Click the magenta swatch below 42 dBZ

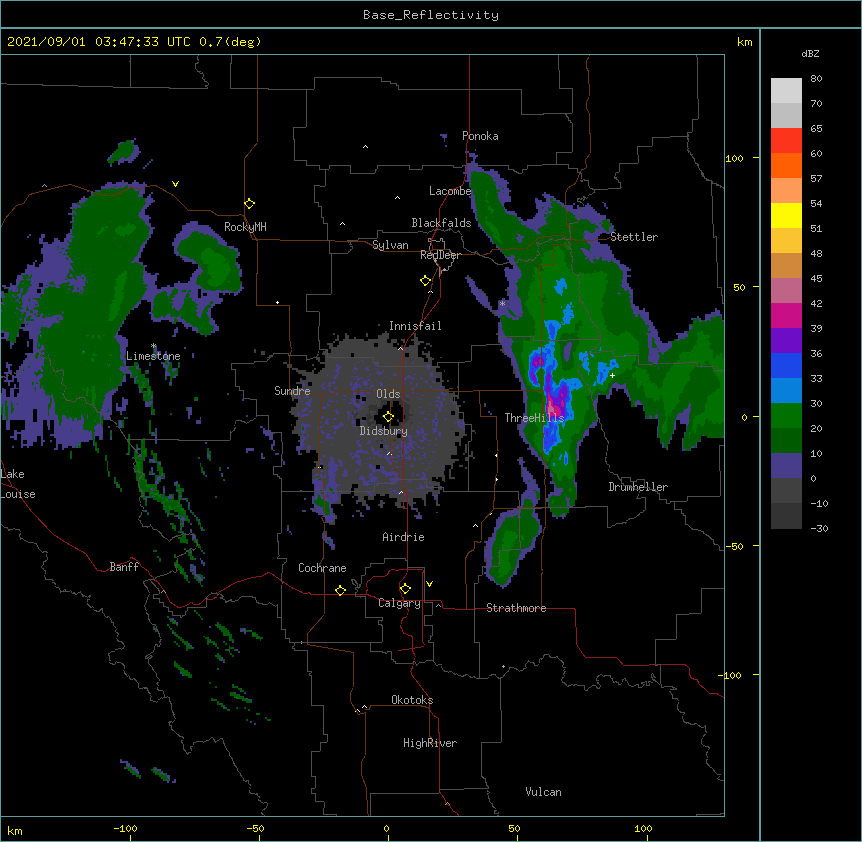(x=786, y=315)
